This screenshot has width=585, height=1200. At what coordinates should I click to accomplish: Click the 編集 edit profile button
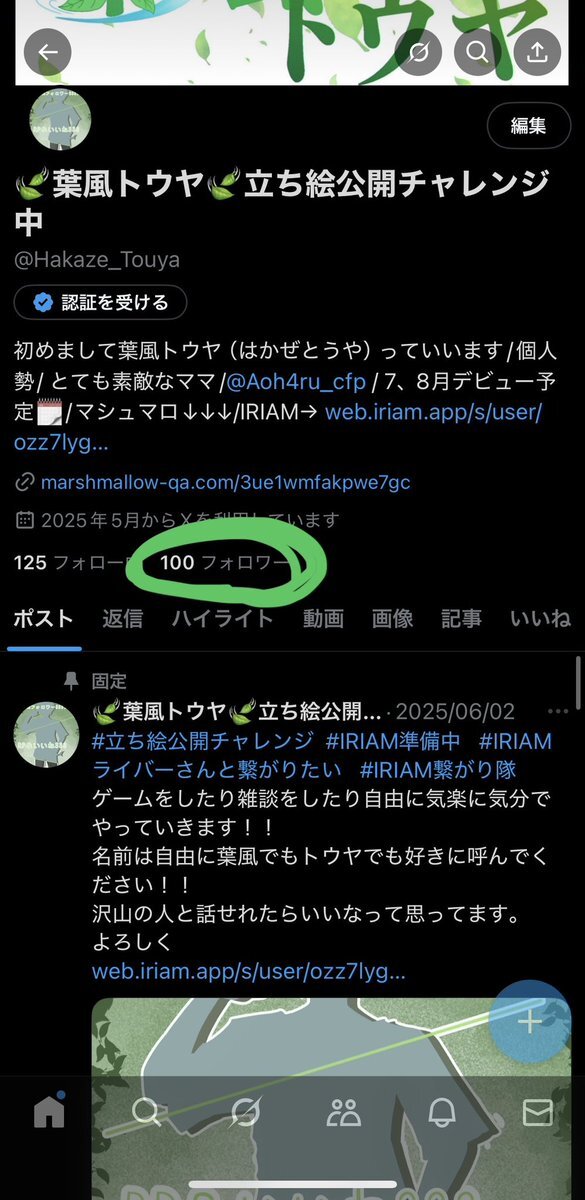tap(528, 126)
